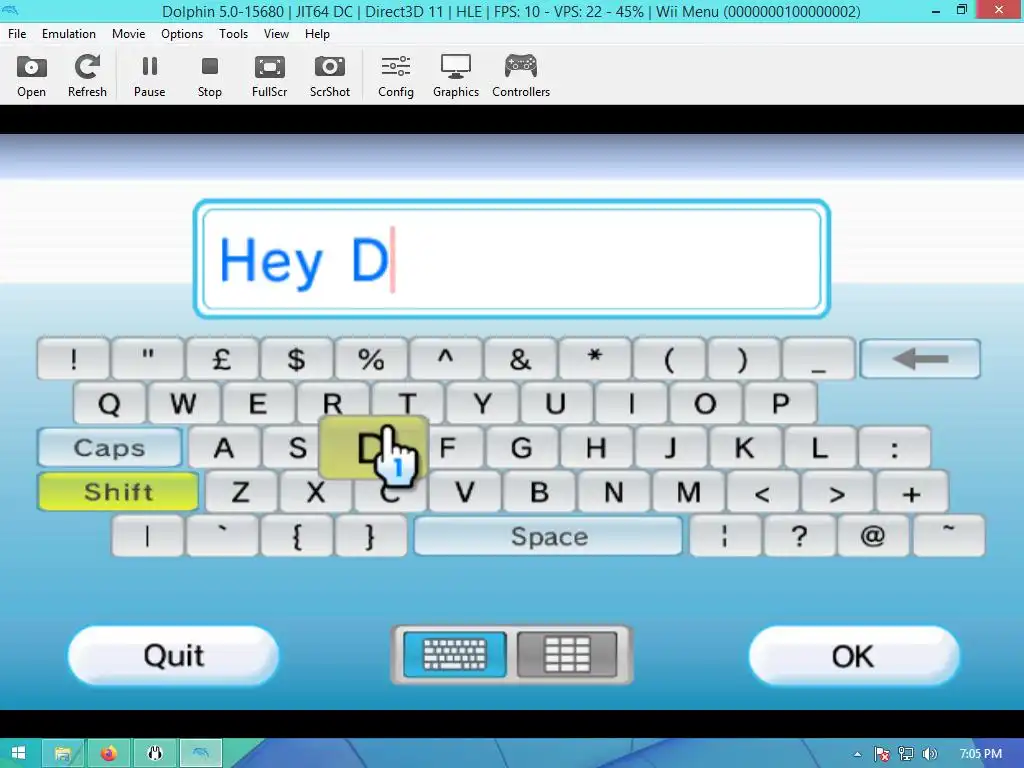Open the Help menu
1024x768 pixels.
[x=317, y=34]
